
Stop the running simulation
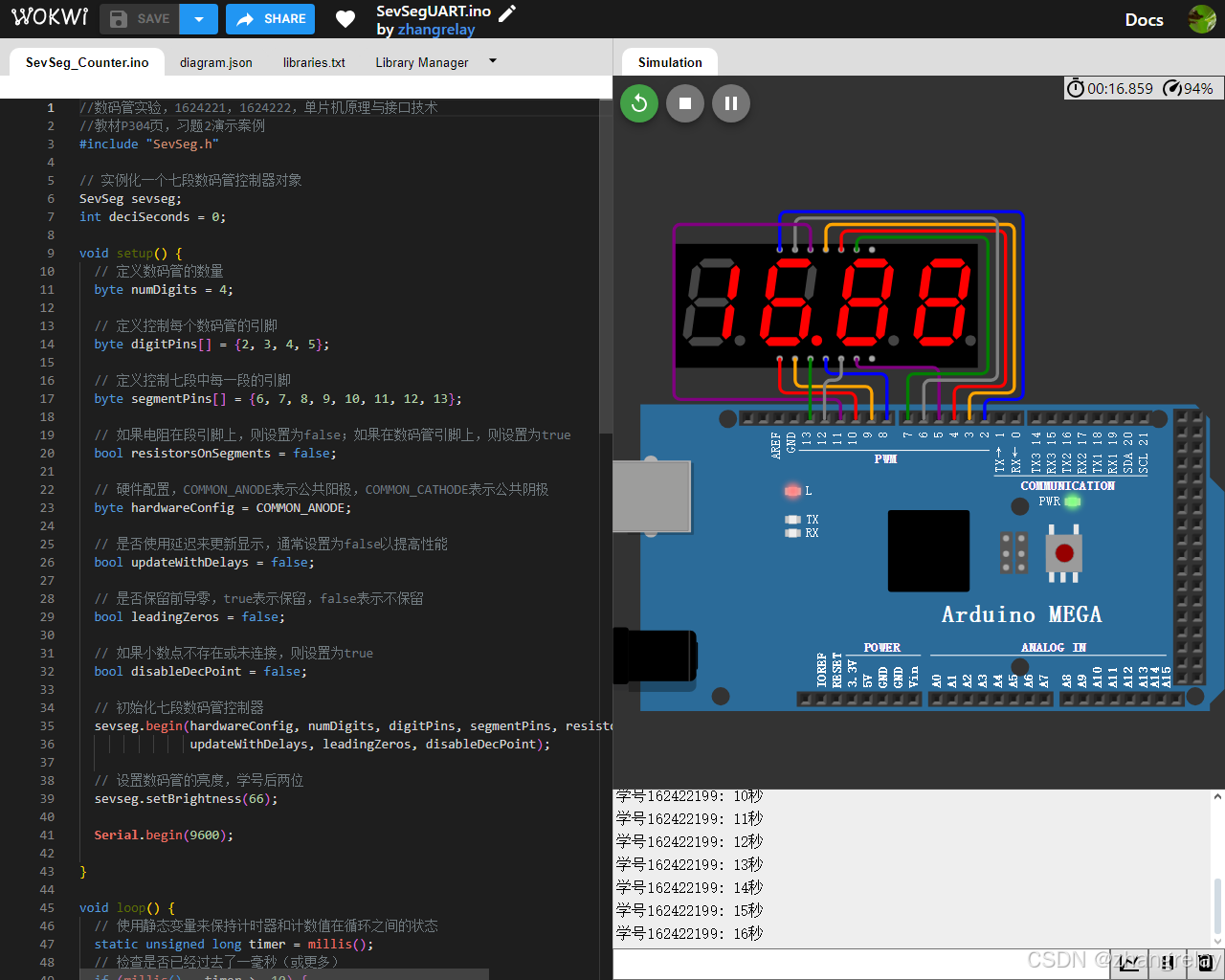point(685,103)
